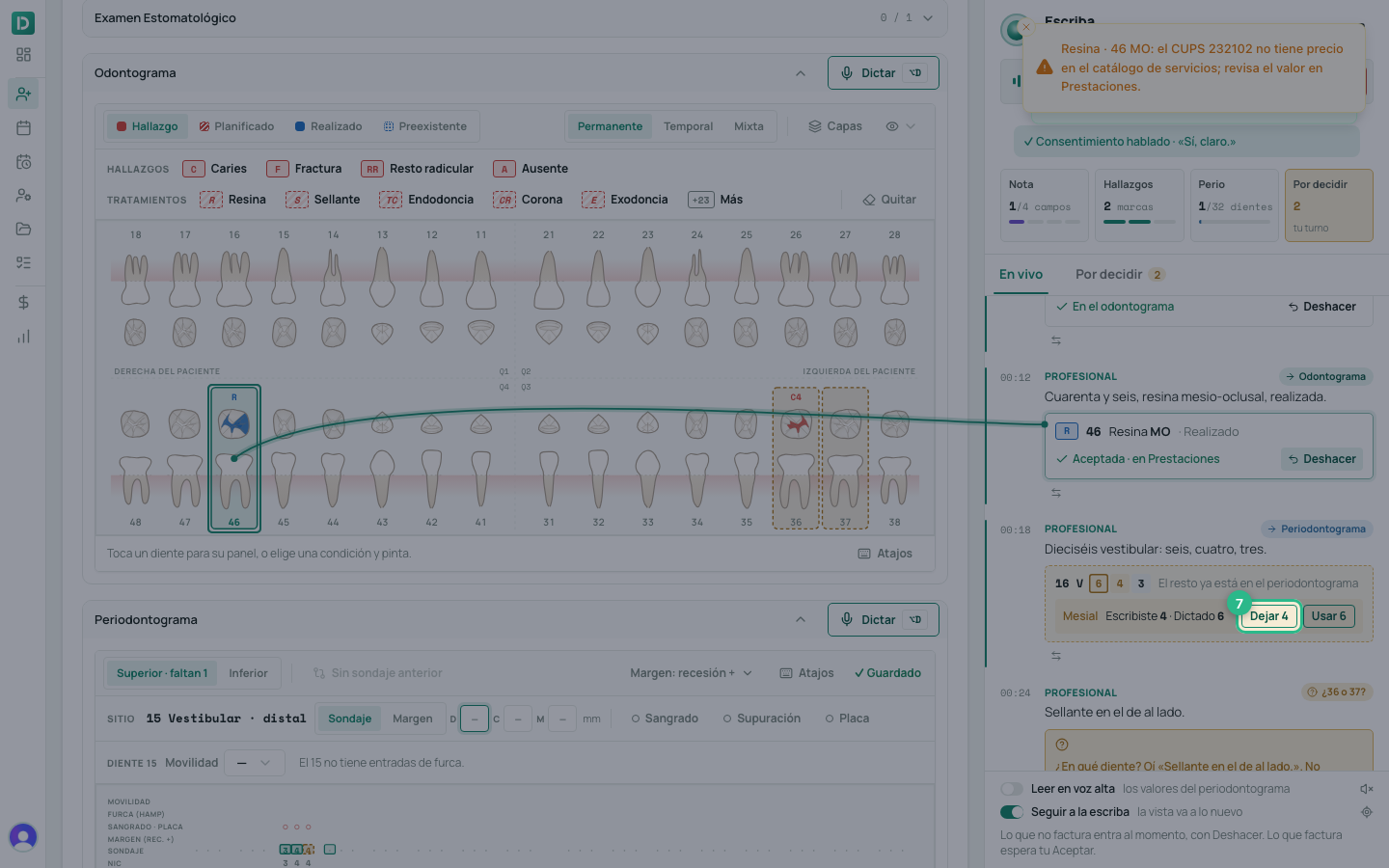
Task: Click the speaker mute icon beside Leer en voz alta
Action: pyautogui.click(x=1366, y=789)
